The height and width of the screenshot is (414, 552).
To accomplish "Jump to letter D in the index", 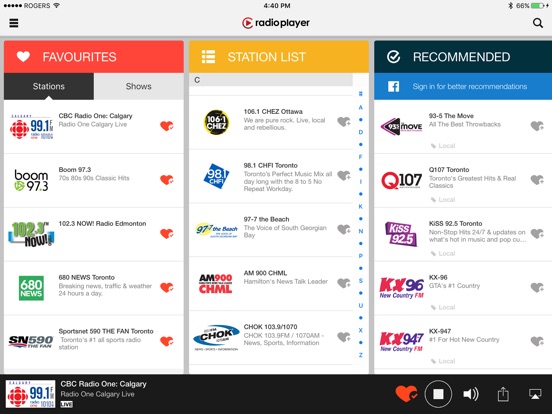I will (x=360, y=132).
